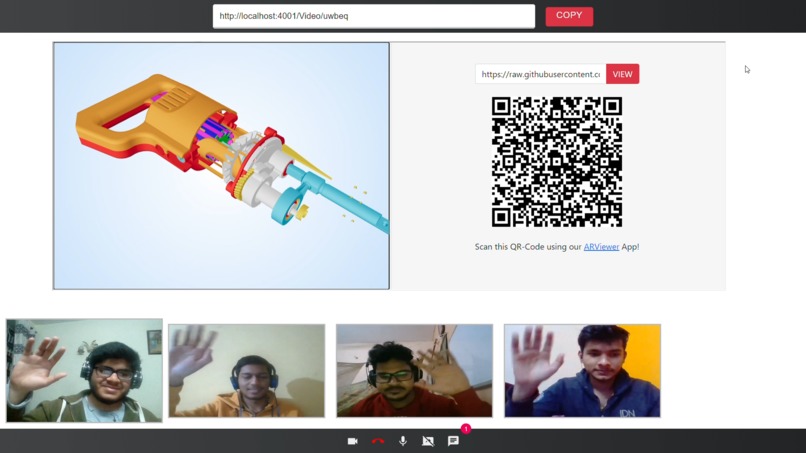806x453 pixels.
Task: Select the first participant video with glasses
Action: coord(84,370)
